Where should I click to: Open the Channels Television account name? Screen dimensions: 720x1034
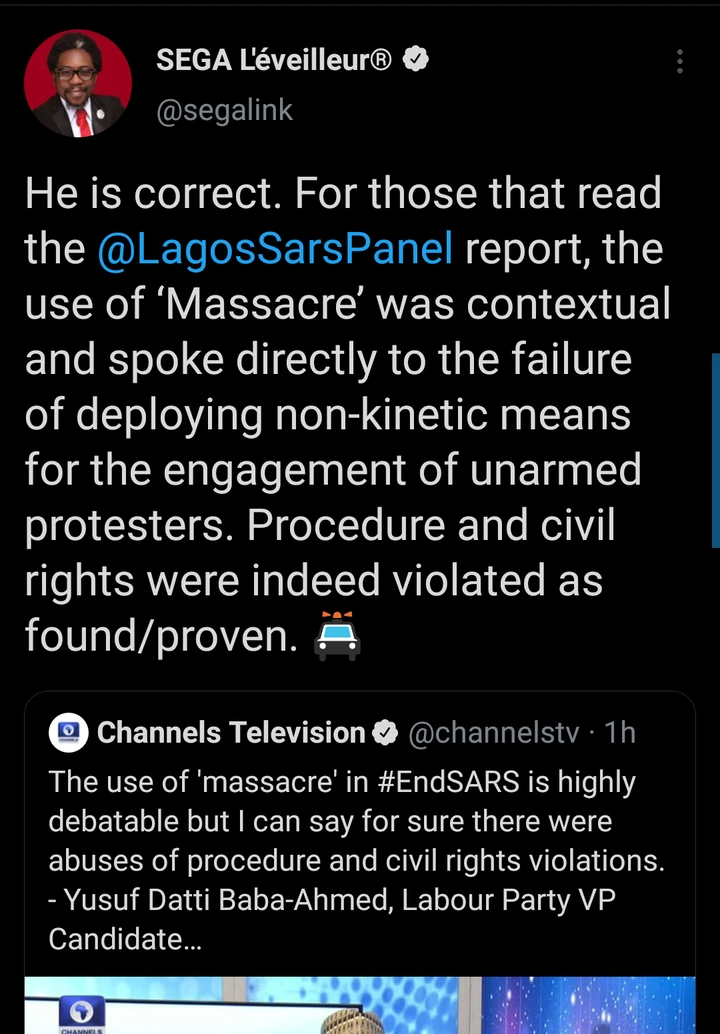pos(231,733)
